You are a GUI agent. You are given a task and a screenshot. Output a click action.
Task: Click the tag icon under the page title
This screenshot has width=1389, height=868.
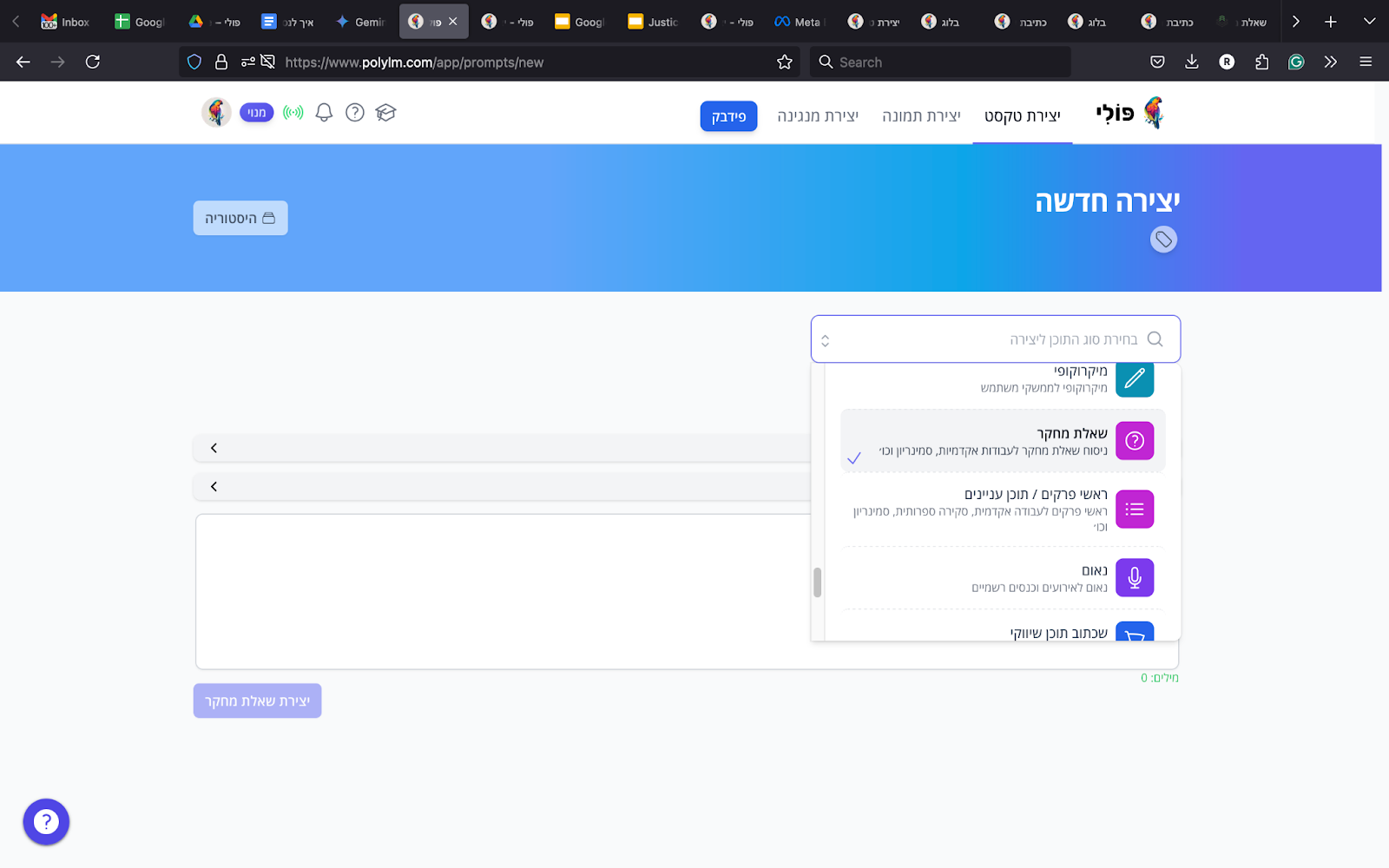click(1163, 240)
